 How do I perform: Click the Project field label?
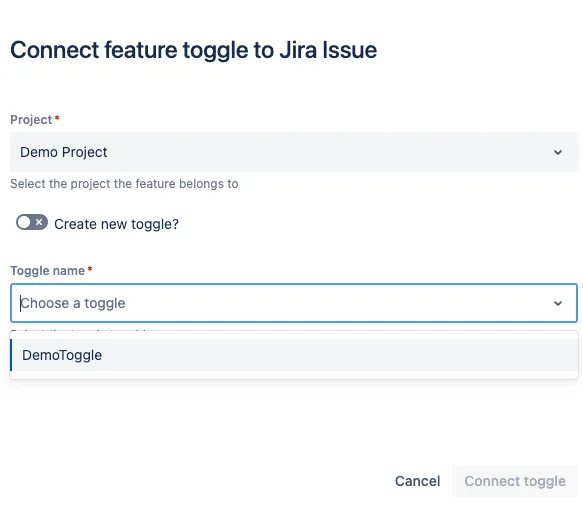31,120
